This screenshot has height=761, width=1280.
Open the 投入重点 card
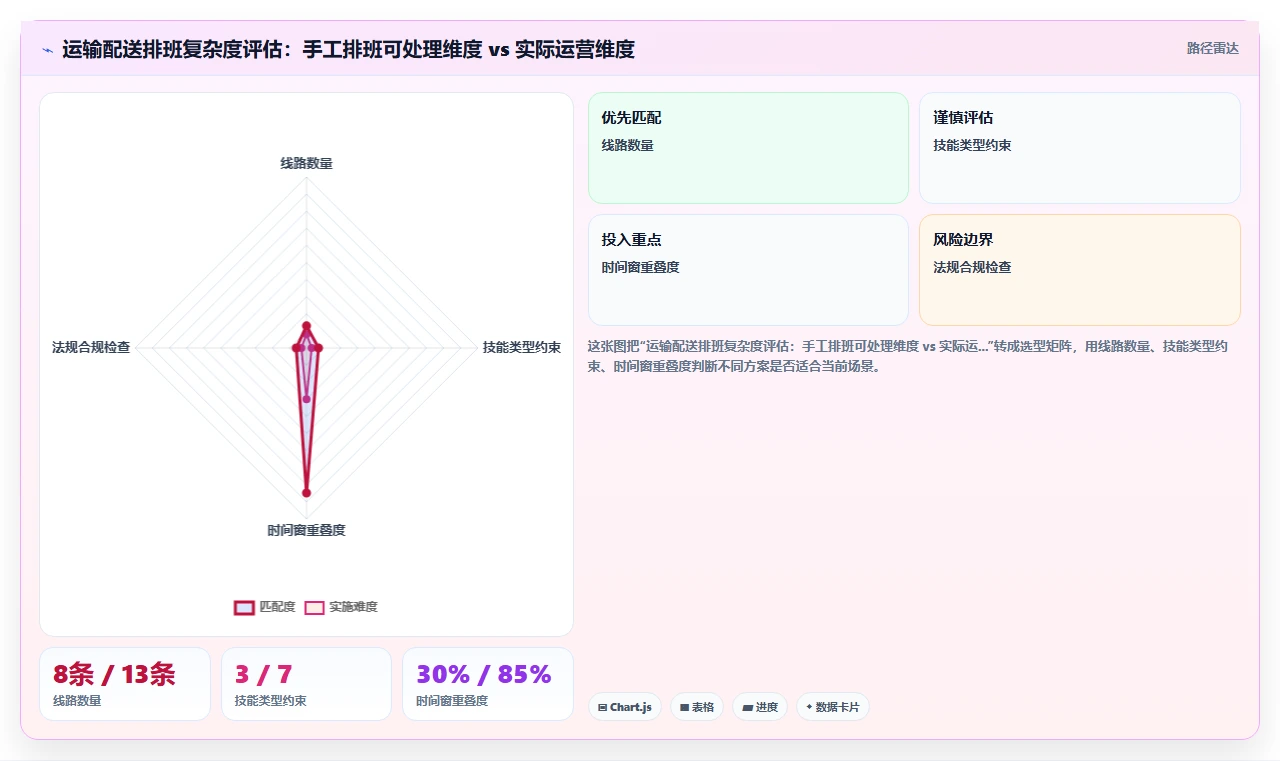click(748, 270)
